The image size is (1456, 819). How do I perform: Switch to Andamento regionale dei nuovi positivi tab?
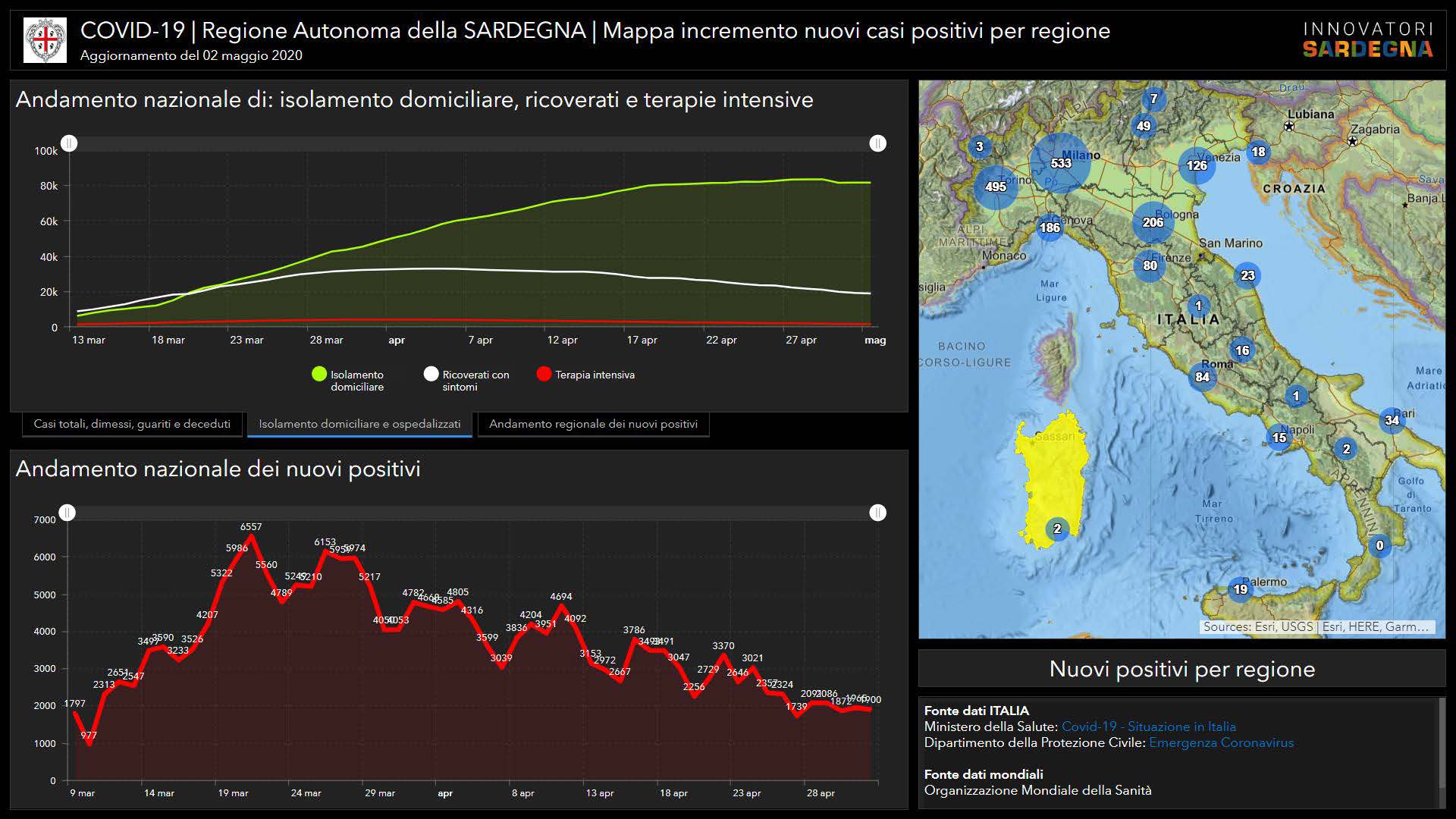(593, 424)
